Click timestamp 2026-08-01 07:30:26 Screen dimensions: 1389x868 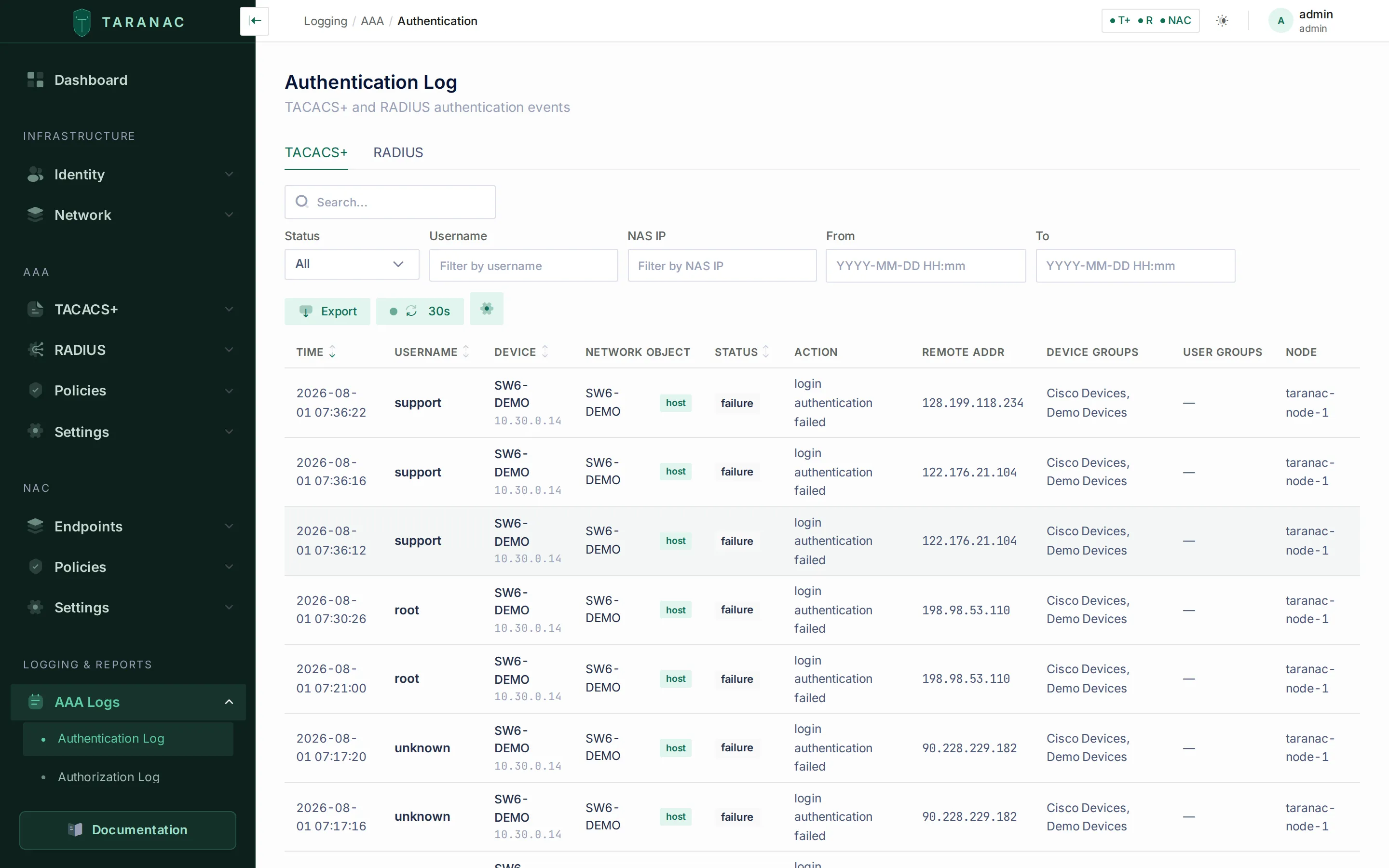(x=330, y=610)
